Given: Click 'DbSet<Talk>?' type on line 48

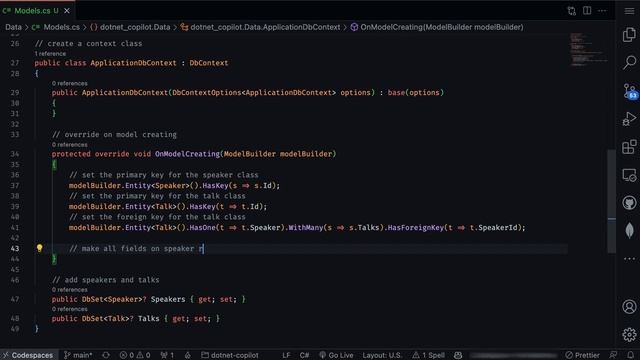Looking at the screenshot, I should [x=108, y=318].
